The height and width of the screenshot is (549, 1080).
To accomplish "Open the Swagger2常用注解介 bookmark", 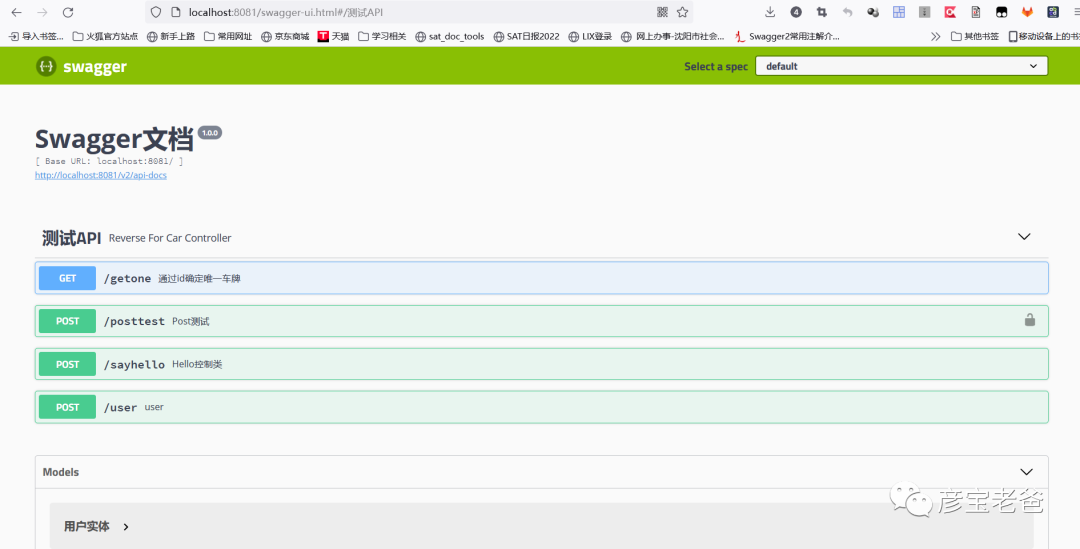I will tap(787, 37).
